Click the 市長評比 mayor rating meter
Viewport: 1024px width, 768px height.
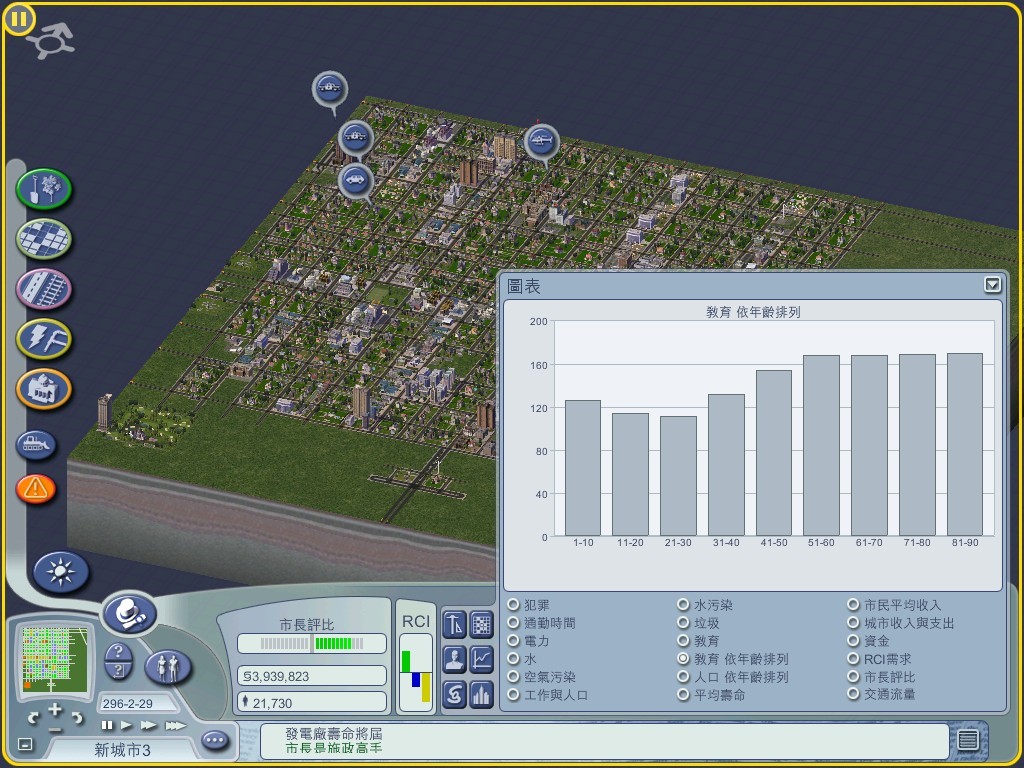click(312, 643)
